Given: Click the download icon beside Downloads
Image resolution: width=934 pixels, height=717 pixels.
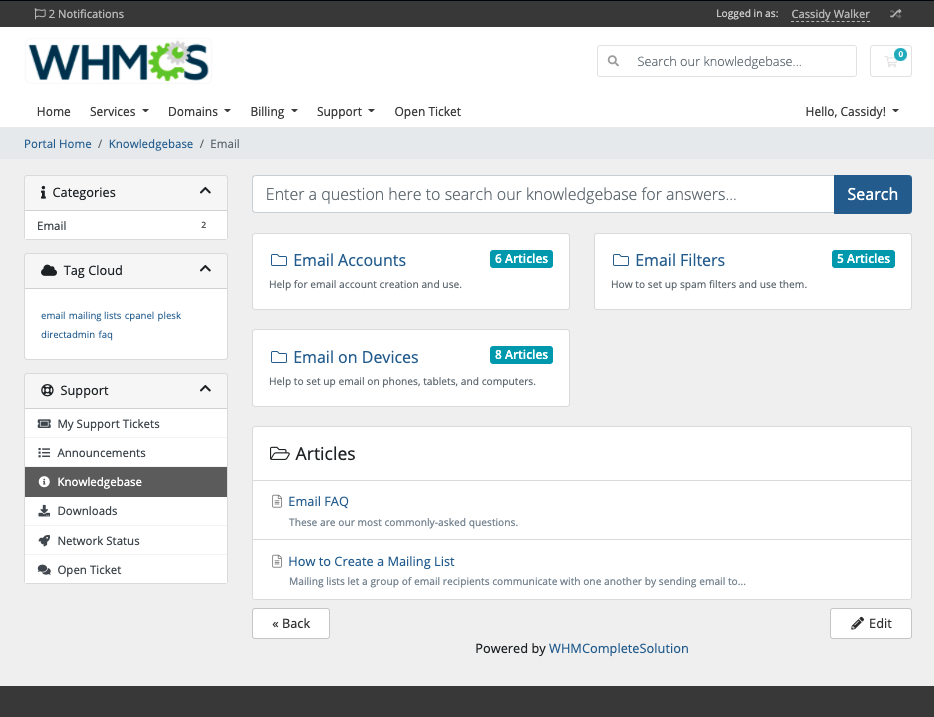Looking at the screenshot, I should click(x=44, y=511).
